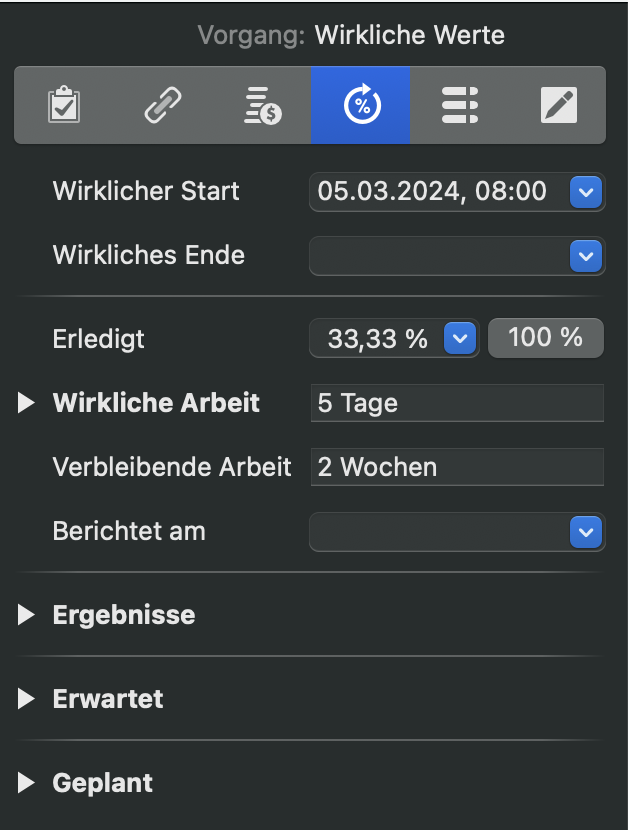
Task: Open the Wirklicher Start date dropdown
Action: [585, 192]
